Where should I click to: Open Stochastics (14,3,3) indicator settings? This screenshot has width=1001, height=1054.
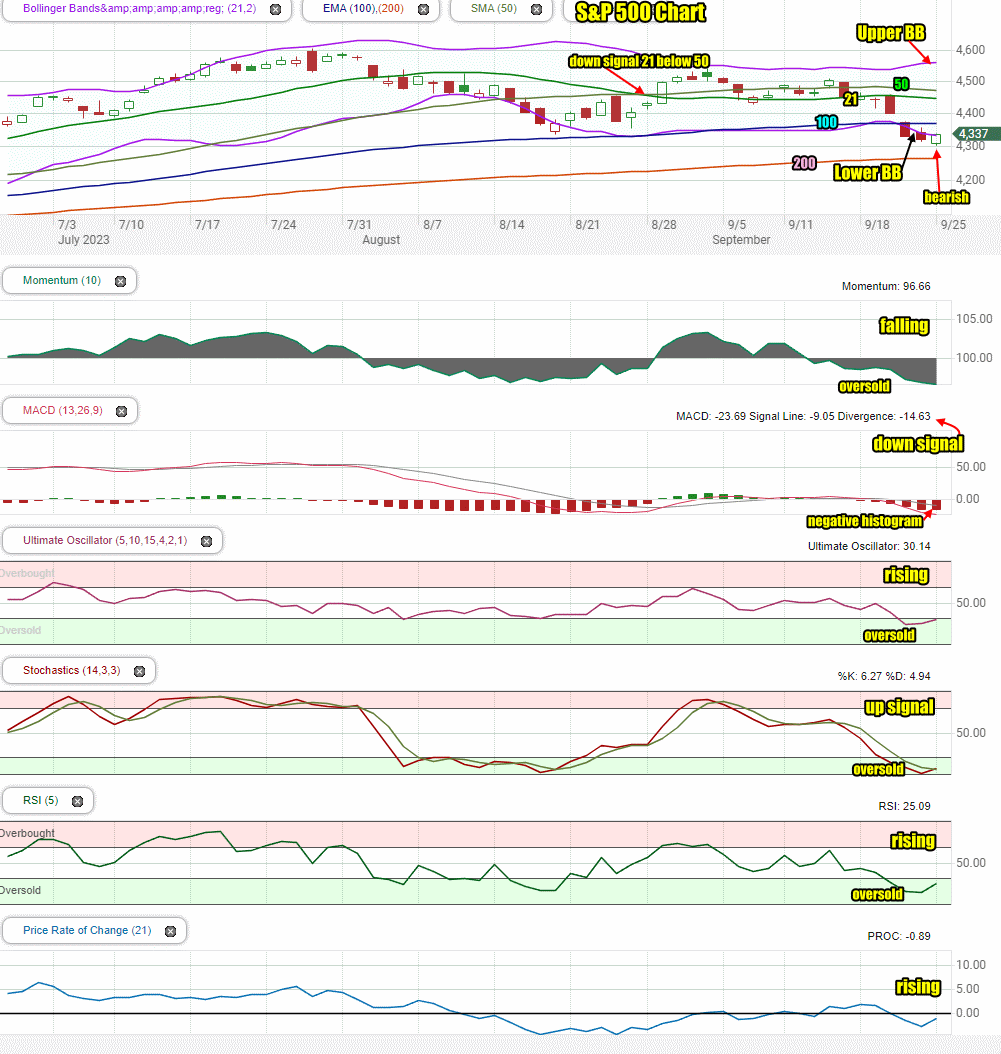tap(71, 670)
